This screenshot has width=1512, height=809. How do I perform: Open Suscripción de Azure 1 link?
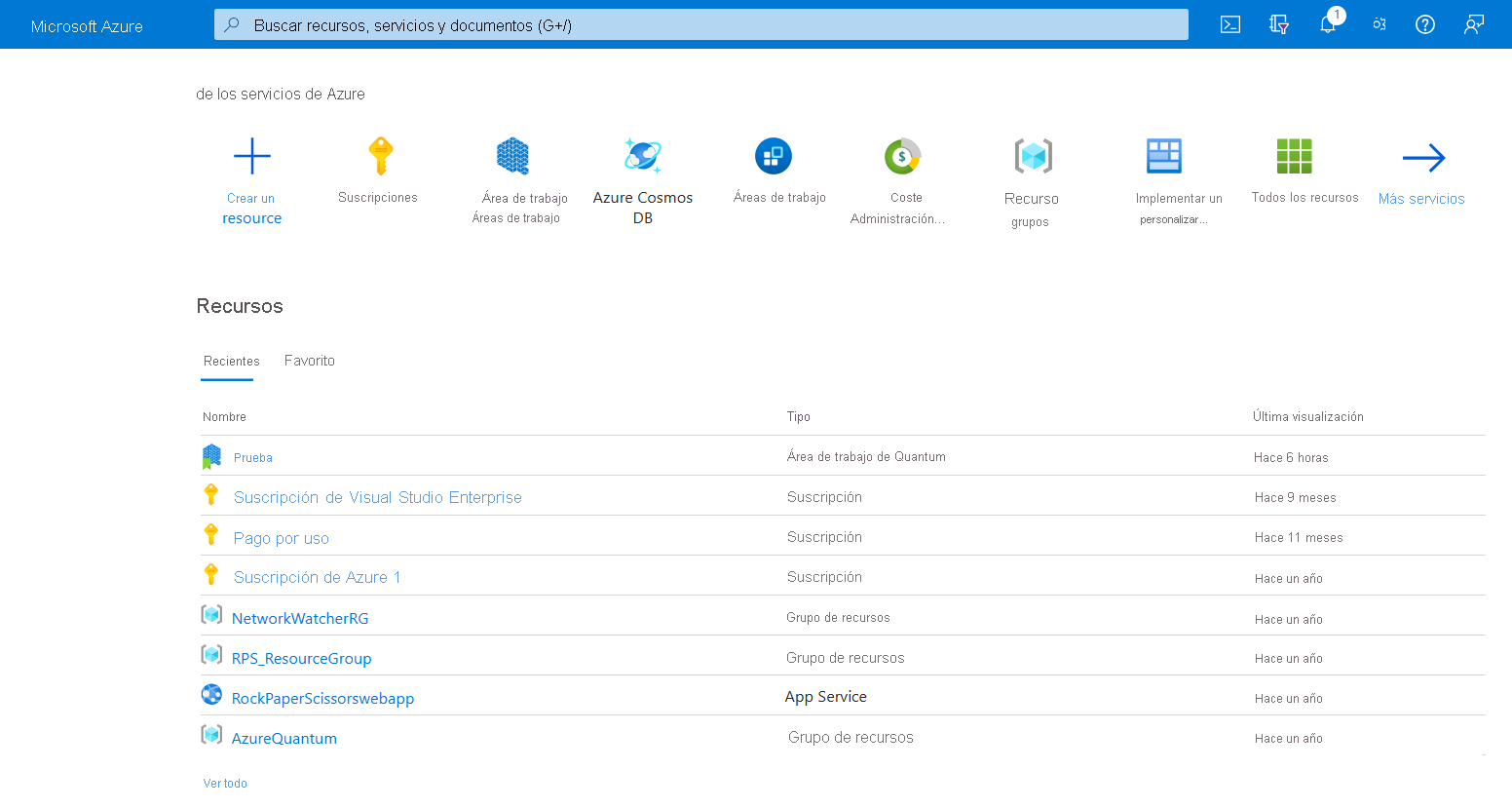[x=318, y=577]
